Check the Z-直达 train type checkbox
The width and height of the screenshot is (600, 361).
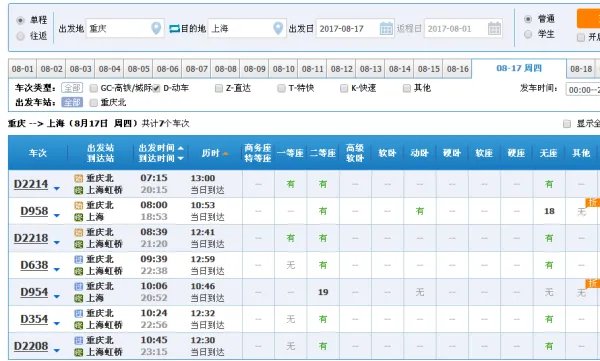(219, 88)
